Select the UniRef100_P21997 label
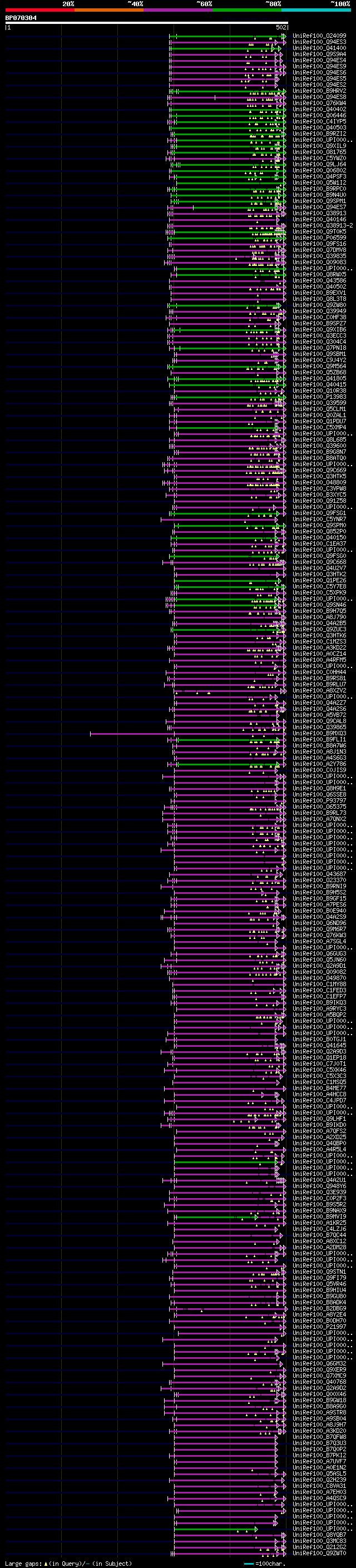356x1568 pixels. click(x=319, y=1327)
